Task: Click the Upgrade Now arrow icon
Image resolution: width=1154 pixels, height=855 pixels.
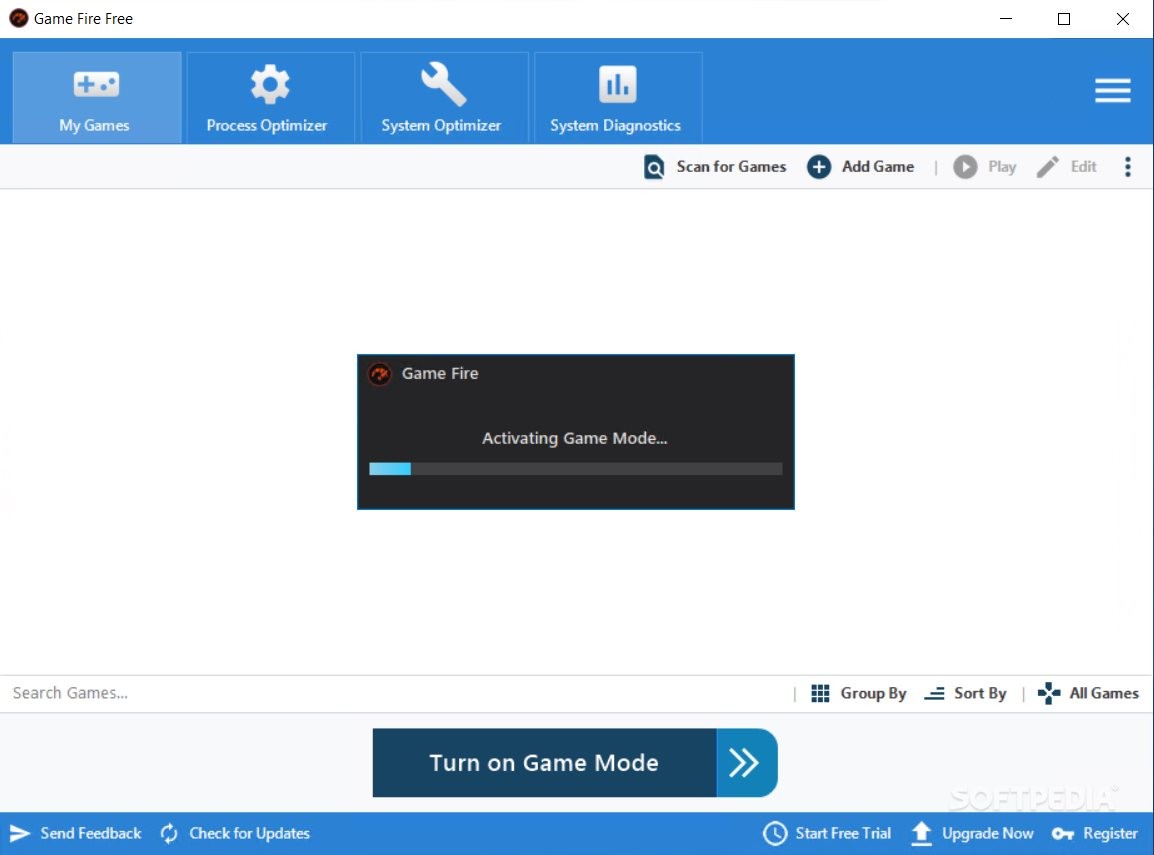Action: [x=921, y=834]
